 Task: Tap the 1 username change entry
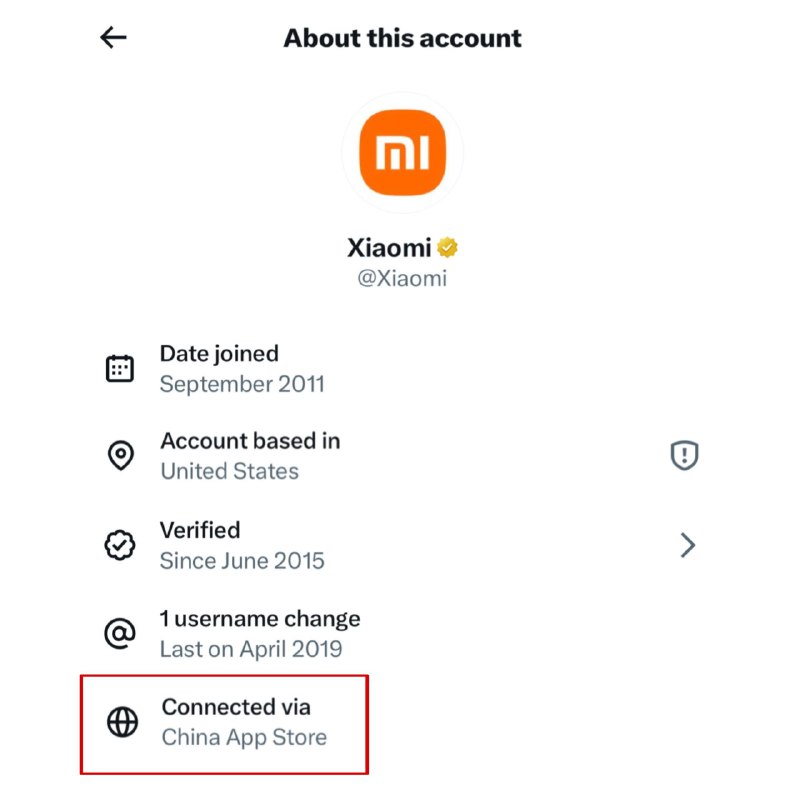pyautogui.click(x=260, y=633)
